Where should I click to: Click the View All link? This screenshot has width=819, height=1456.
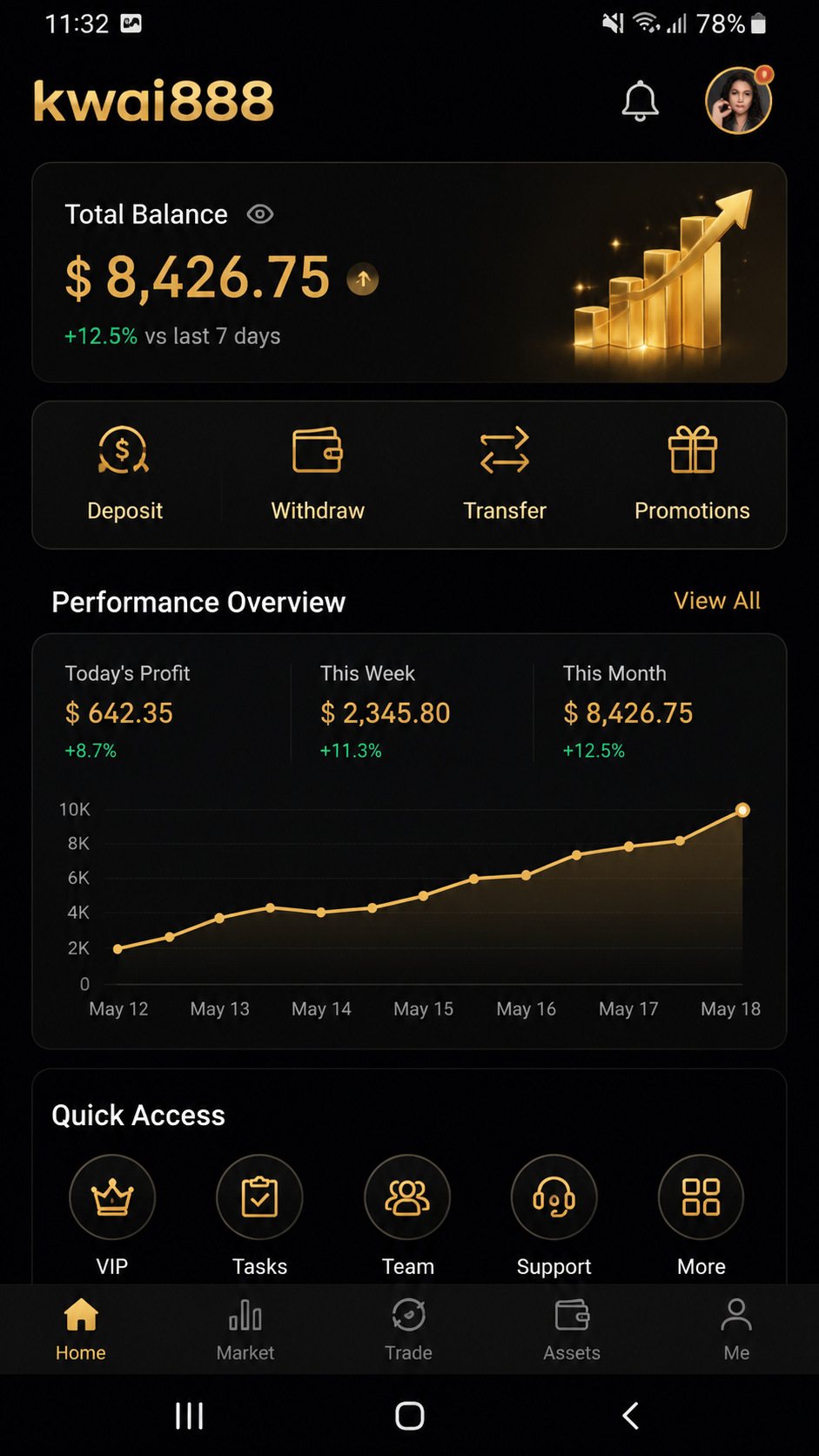(x=717, y=601)
